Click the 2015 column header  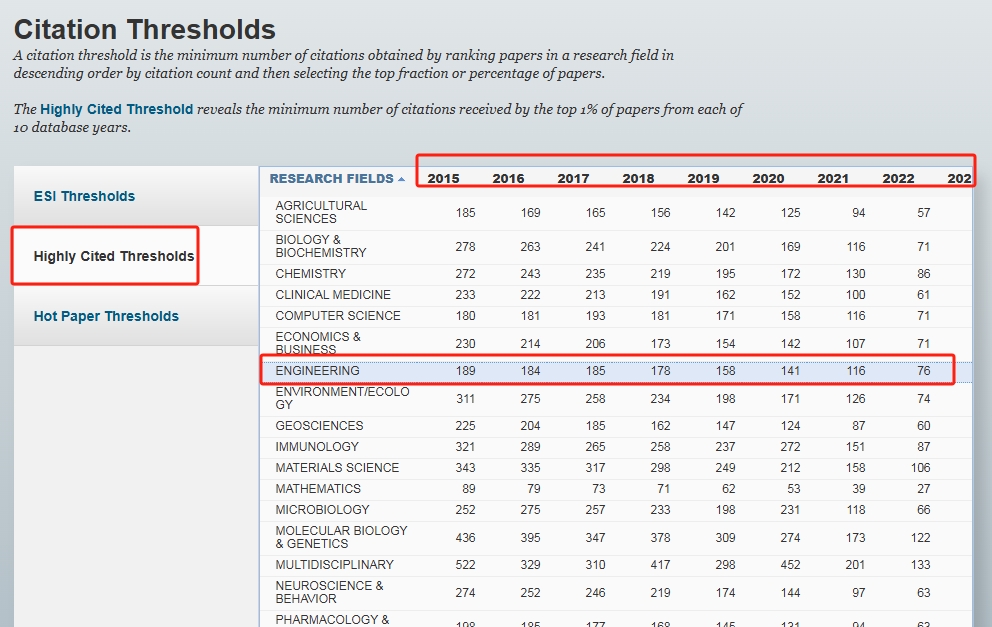point(443,179)
